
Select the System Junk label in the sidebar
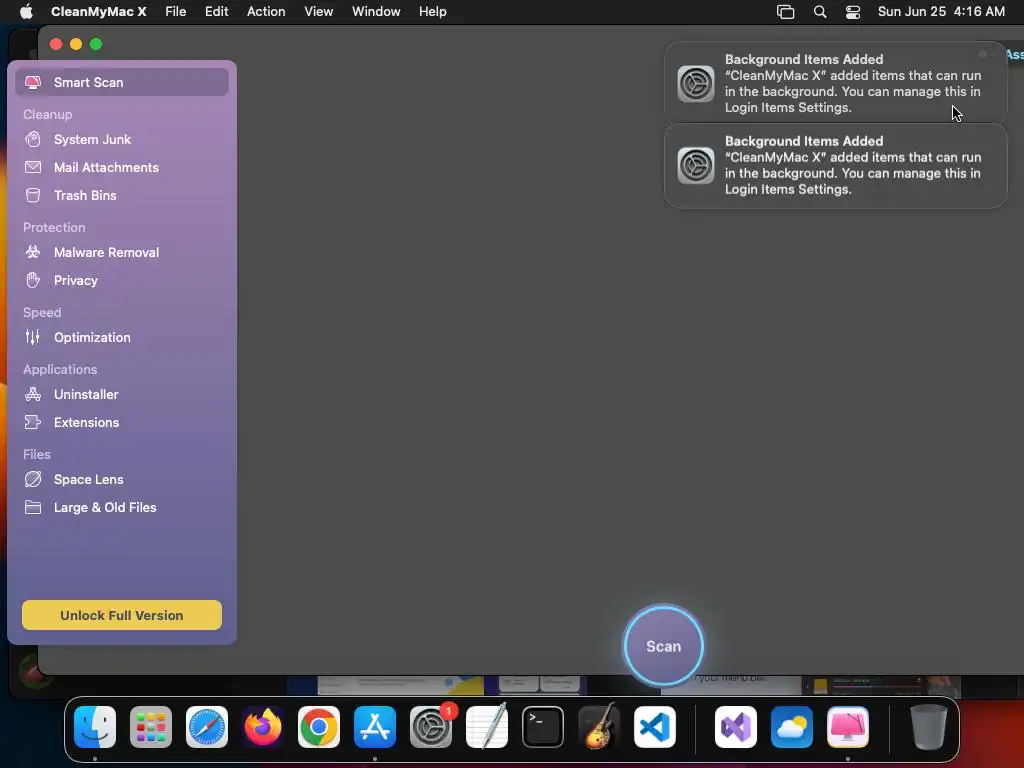[x=92, y=139]
